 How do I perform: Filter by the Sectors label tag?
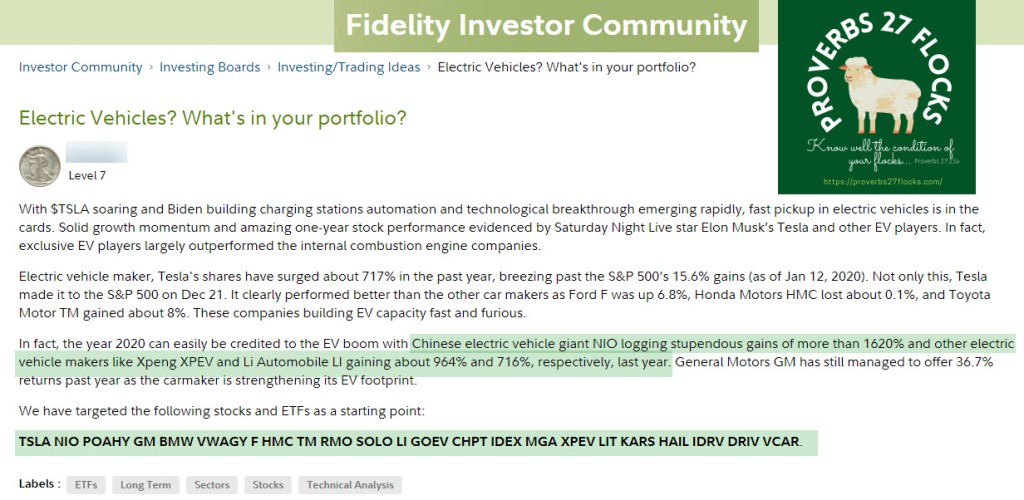tap(211, 485)
